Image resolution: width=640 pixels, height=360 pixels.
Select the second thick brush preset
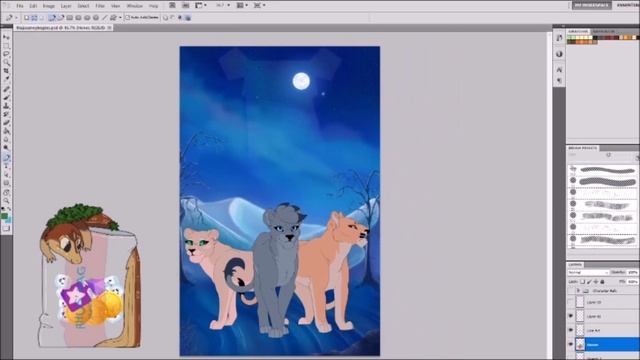[x=608, y=181]
